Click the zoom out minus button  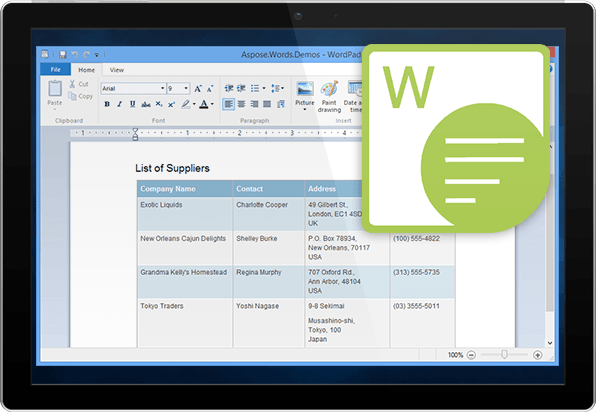click(471, 355)
